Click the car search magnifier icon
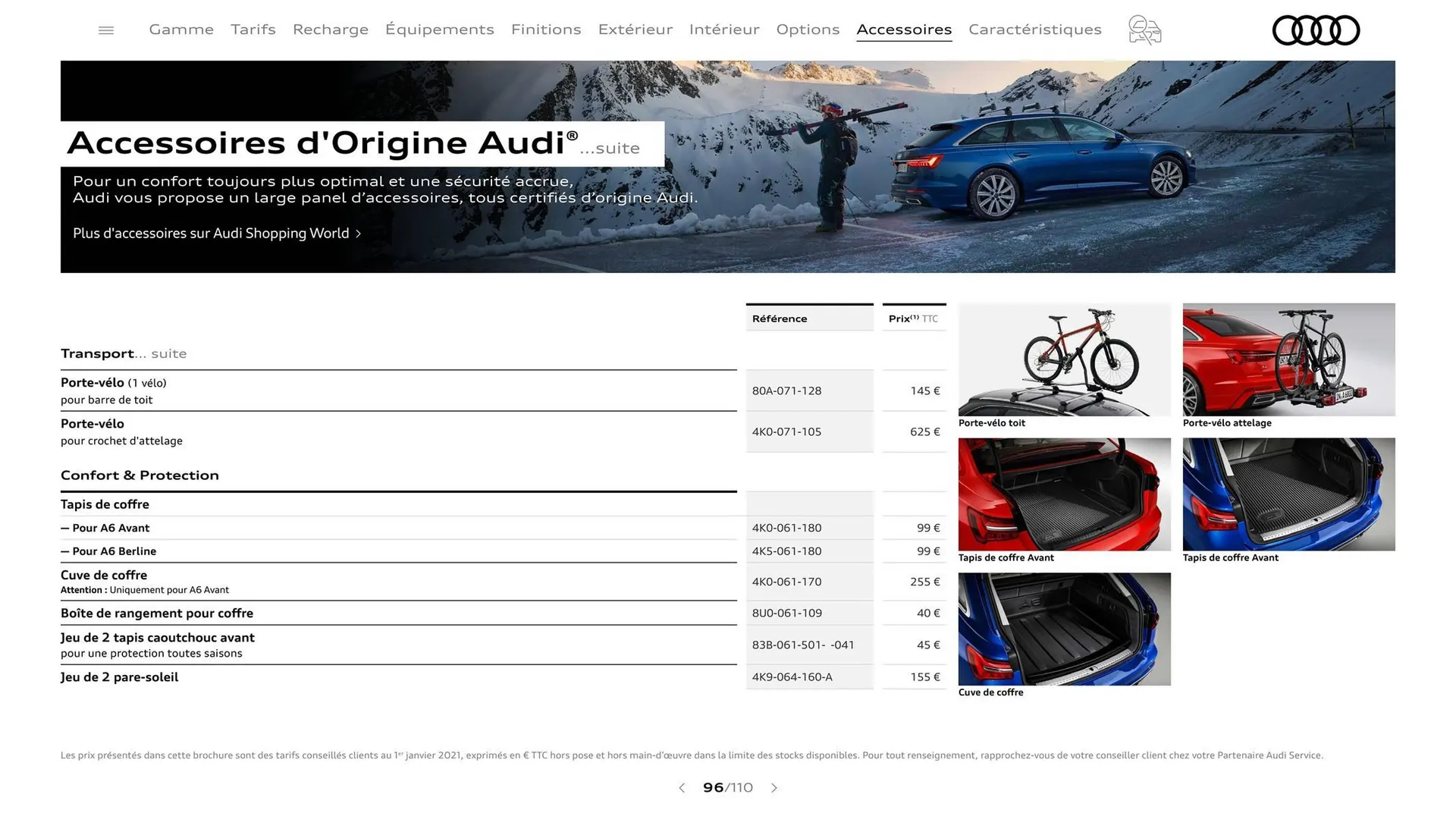1456x819 pixels. (x=1144, y=30)
